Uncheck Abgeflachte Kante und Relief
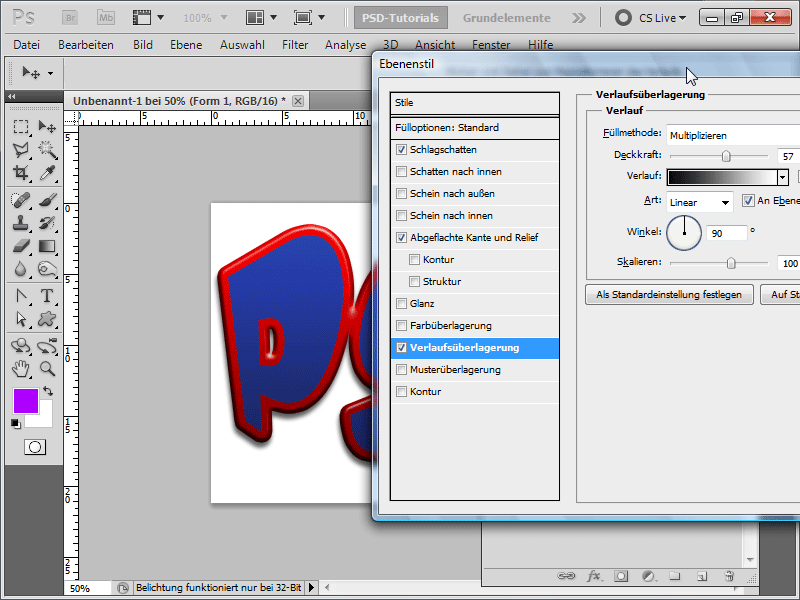Image resolution: width=800 pixels, height=600 pixels. point(402,237)
